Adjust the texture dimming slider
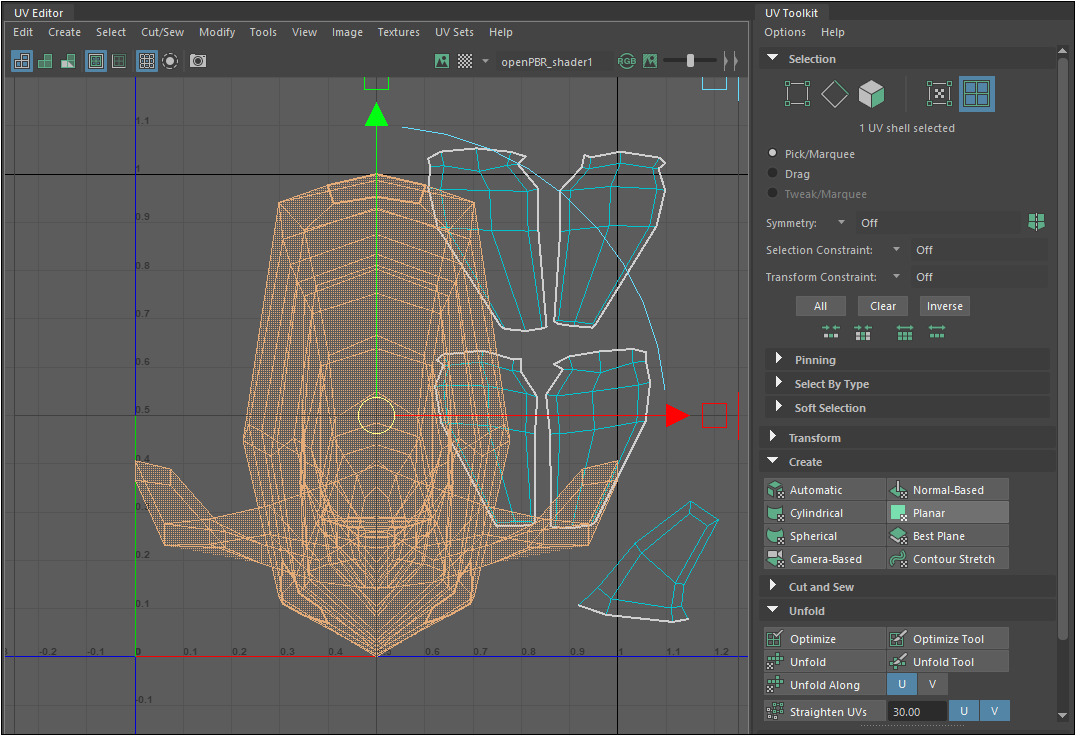The width and height of the screenshot is (1076, 736). point(690,61)
